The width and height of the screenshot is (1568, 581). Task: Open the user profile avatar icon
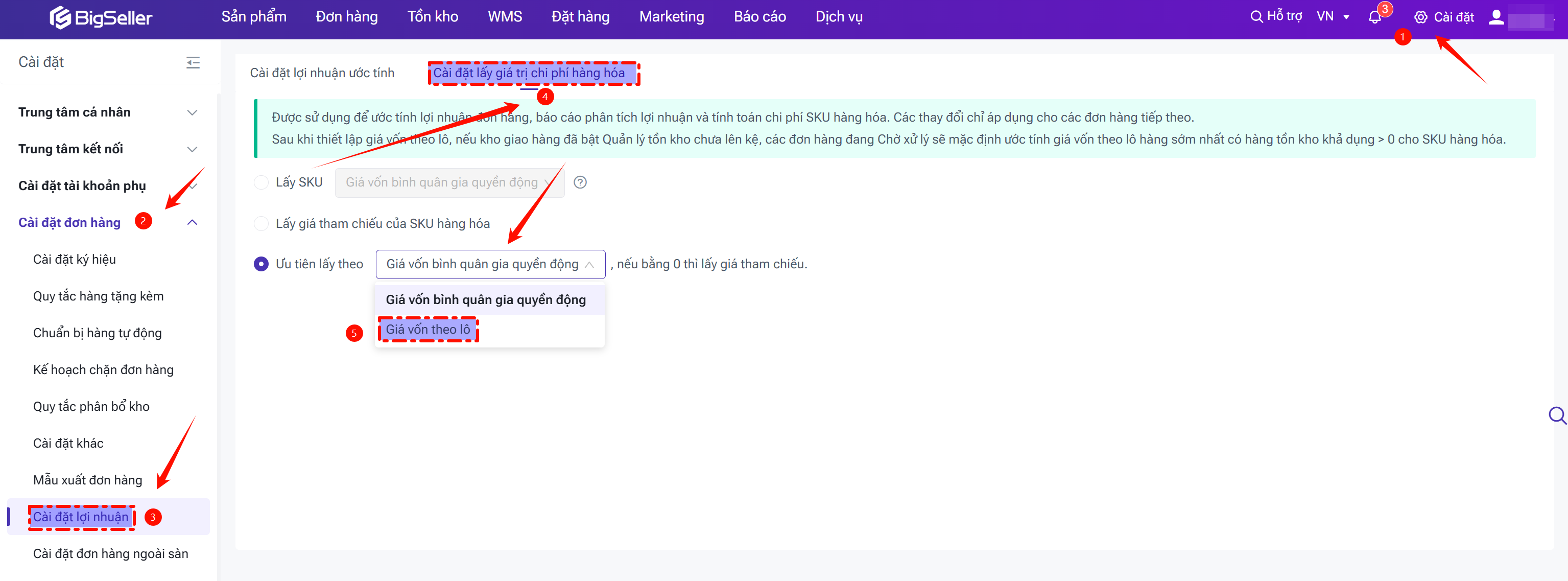pos(1495,17)
